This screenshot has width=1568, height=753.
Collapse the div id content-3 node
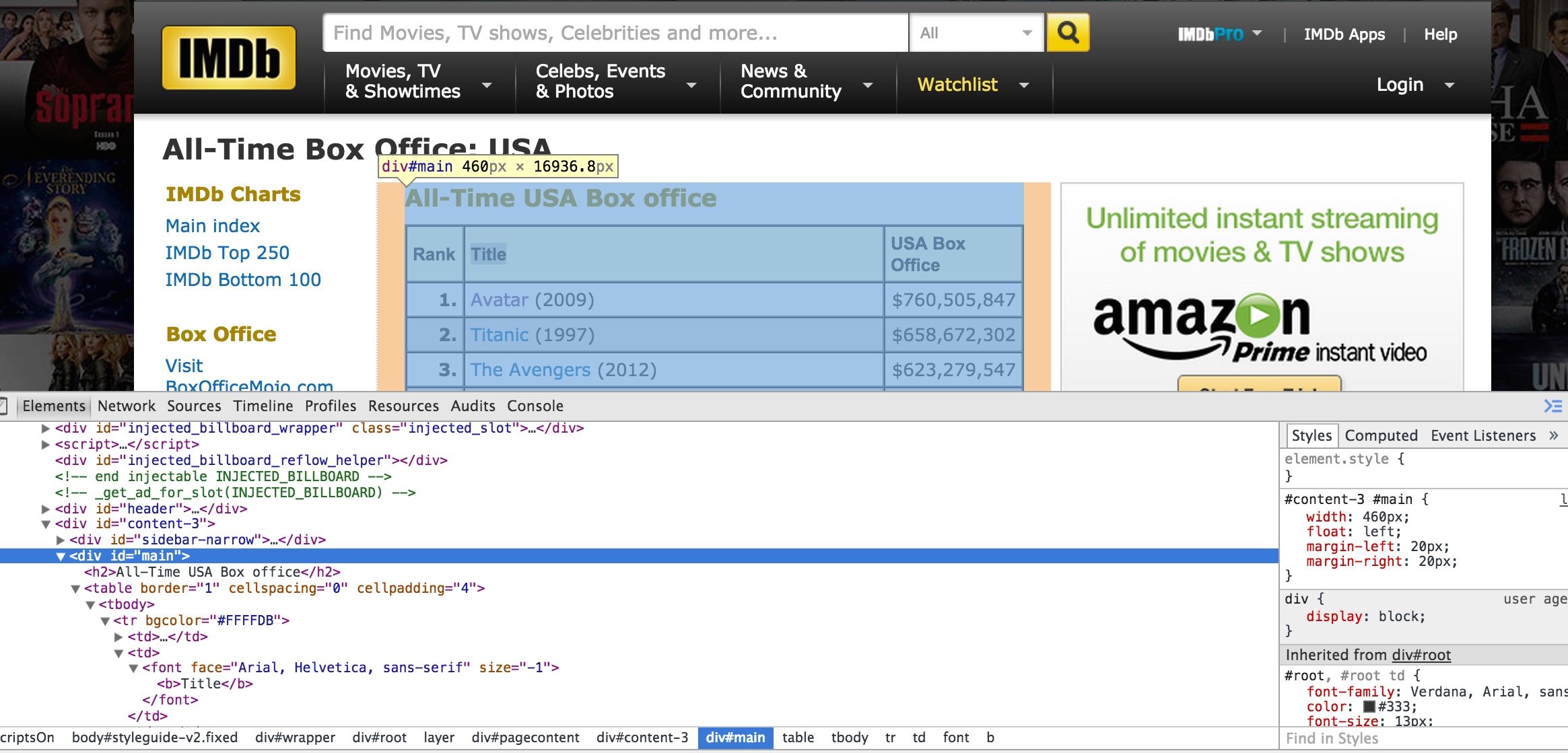click(x=45, y=524)
